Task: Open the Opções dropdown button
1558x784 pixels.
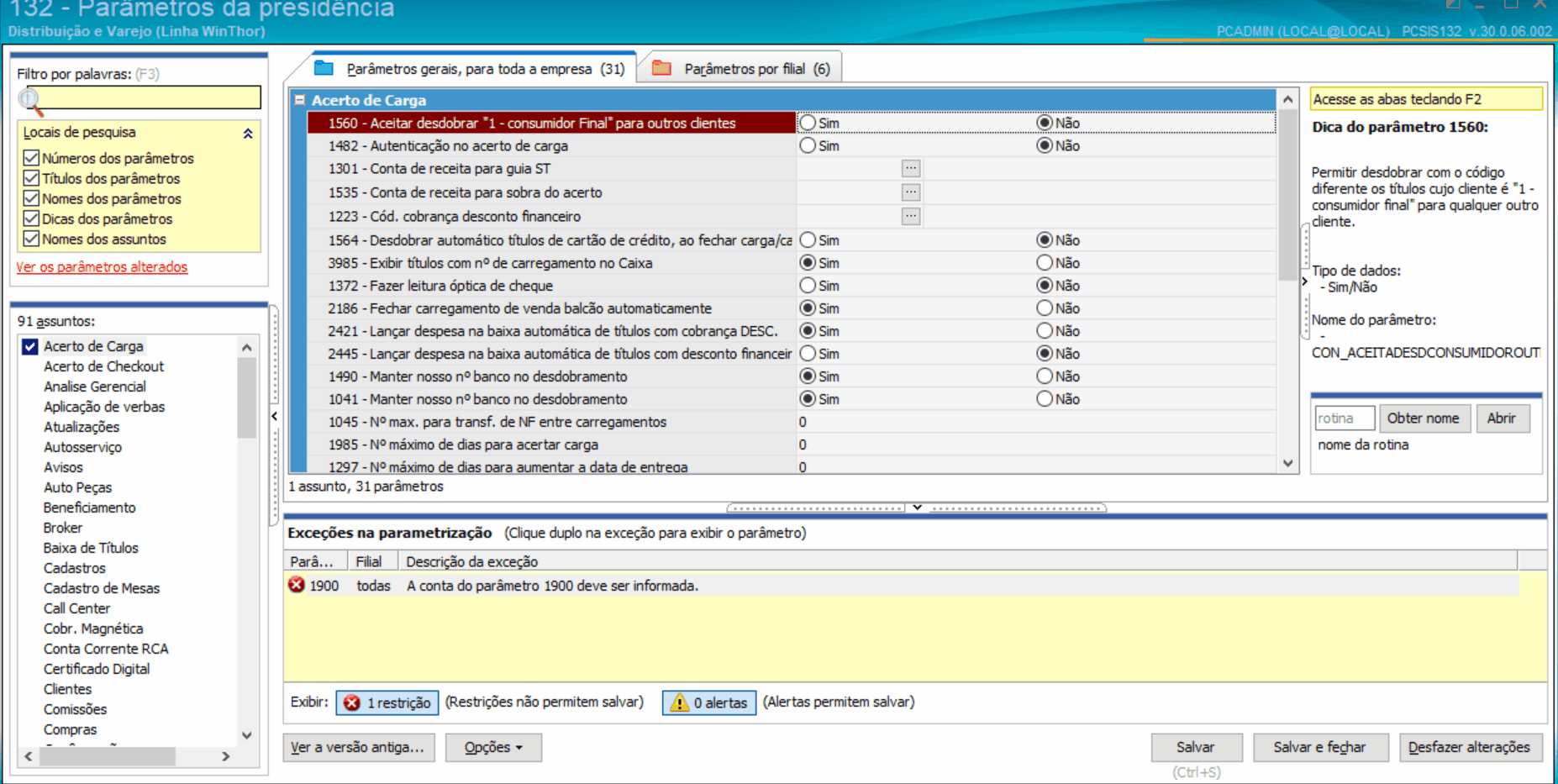Action: point(493,747)
